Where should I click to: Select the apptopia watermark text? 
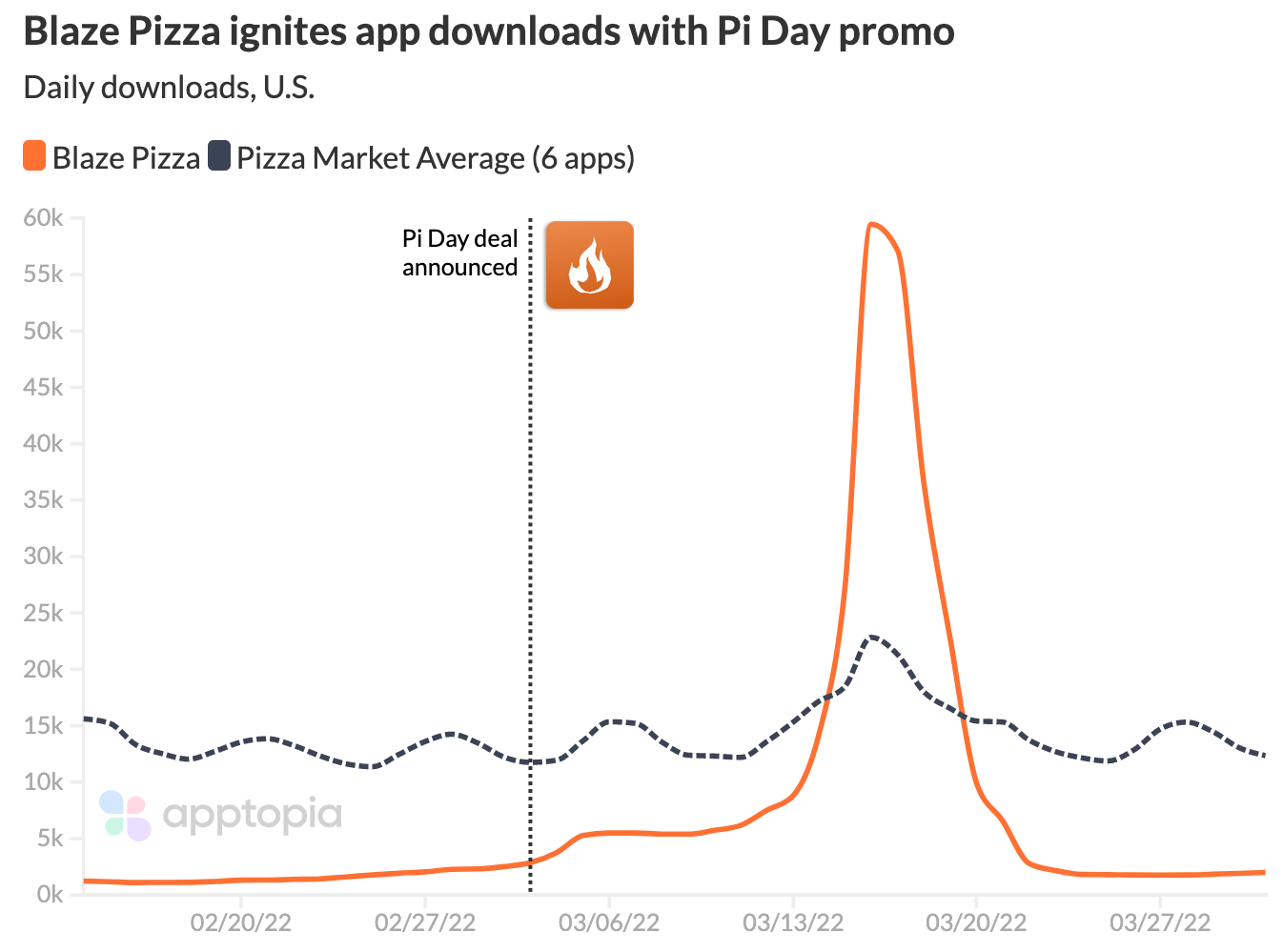(253, 815)
